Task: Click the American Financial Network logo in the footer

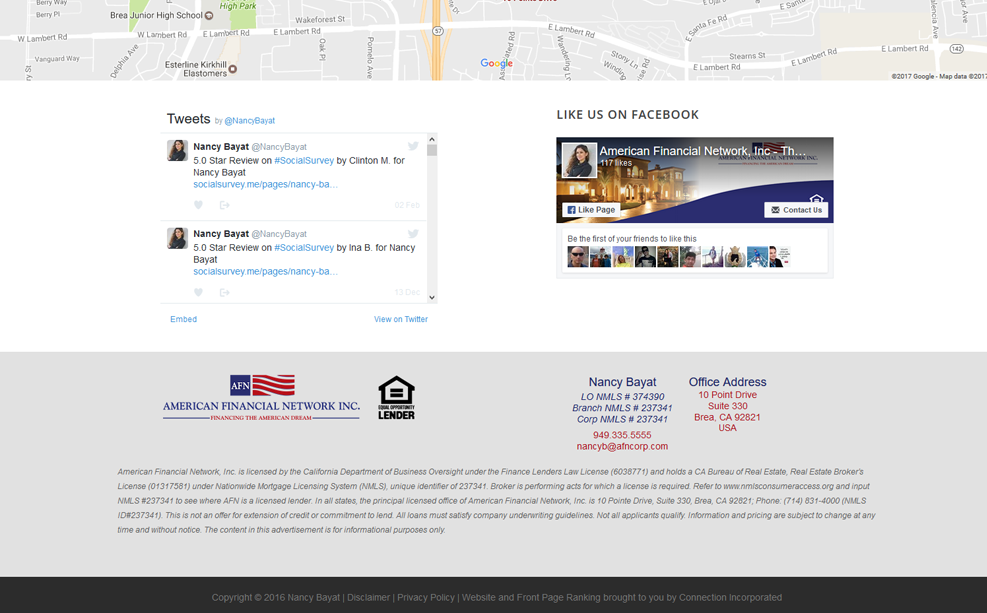Action: [x=261, y=398]
